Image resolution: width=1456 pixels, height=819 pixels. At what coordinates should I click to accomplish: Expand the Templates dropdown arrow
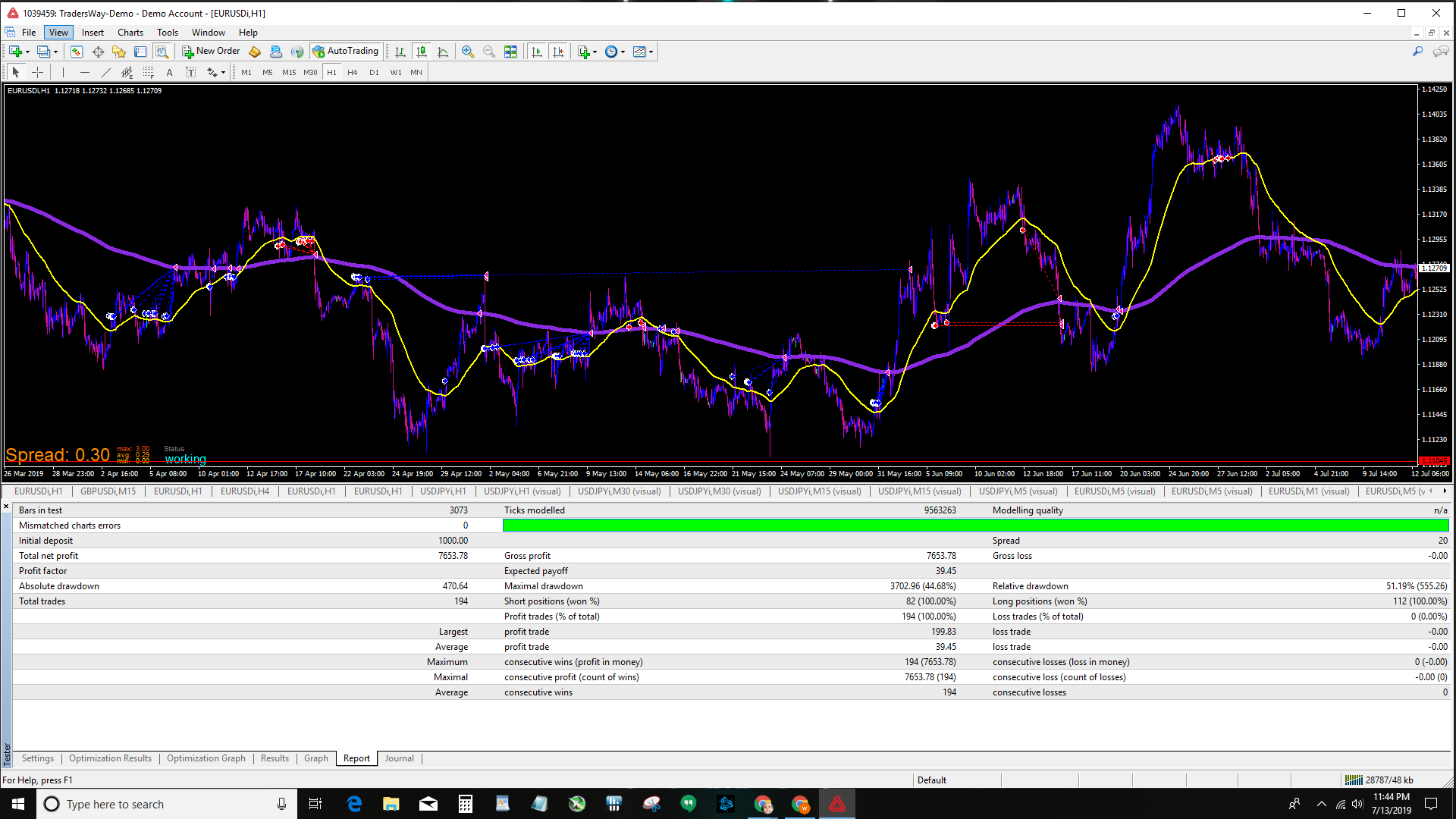coord(651,52)
